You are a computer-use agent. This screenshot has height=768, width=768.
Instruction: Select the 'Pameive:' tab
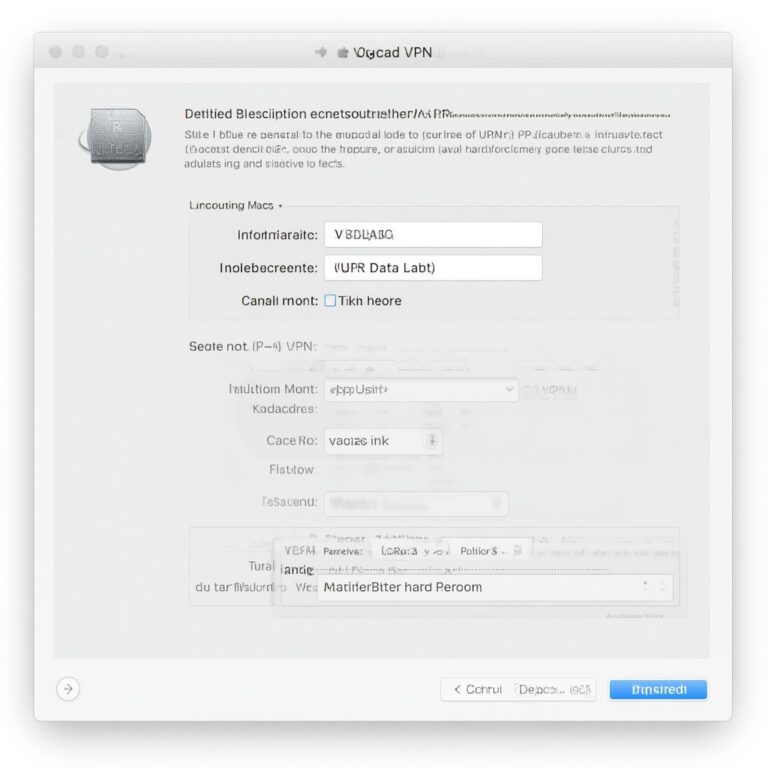coord(343,551)
